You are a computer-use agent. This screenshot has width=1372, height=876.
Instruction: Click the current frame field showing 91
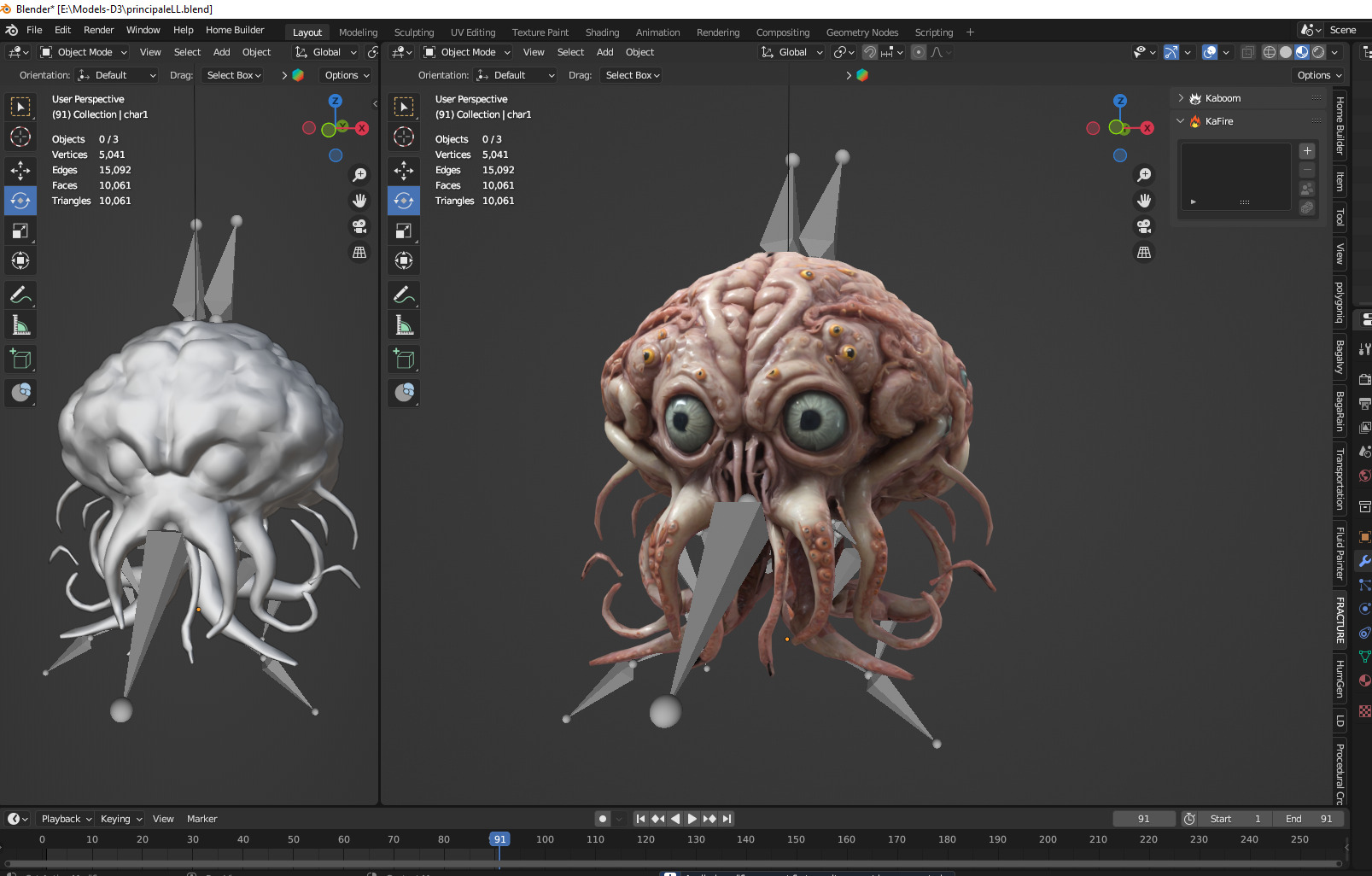(x=1144, y=819)
